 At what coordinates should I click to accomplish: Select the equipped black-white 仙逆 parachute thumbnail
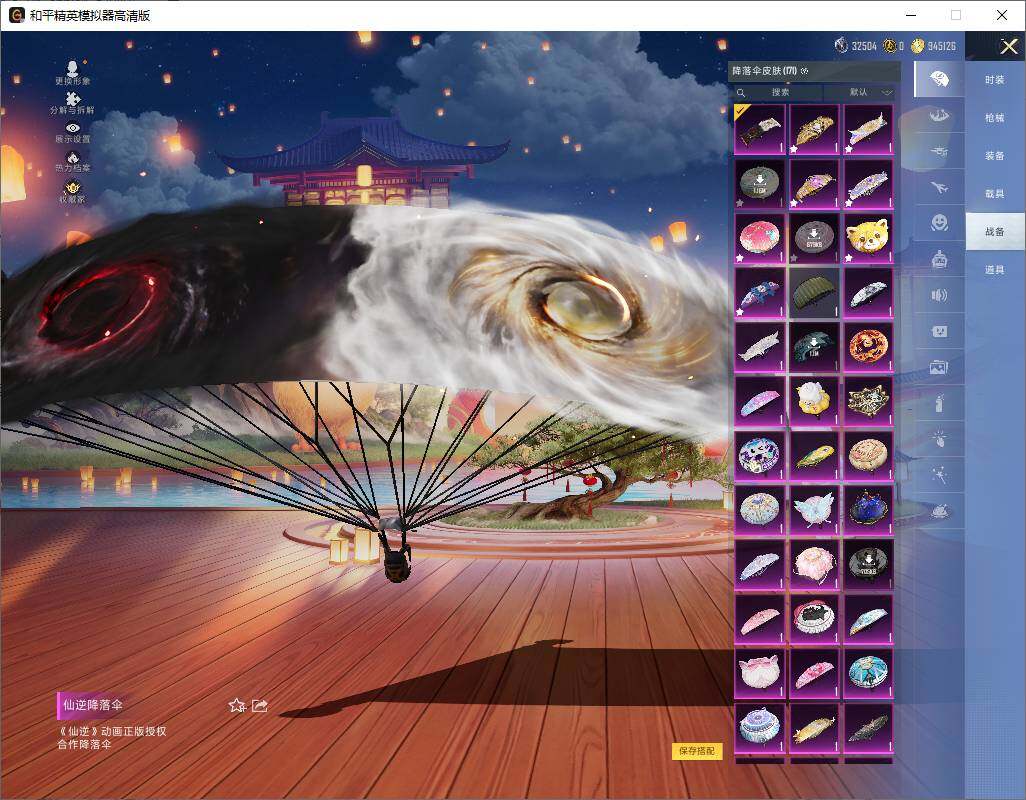click(x=759, y=129)
